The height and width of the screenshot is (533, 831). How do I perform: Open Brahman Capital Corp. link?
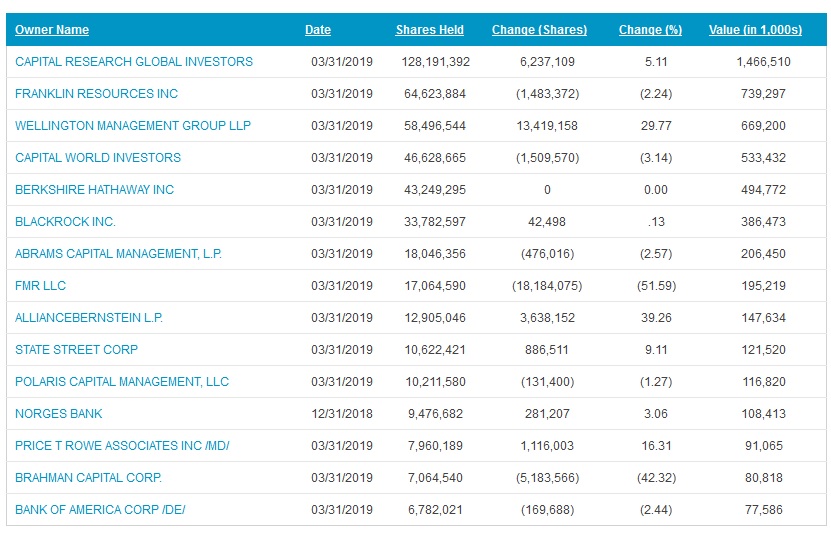pos(89,477)
